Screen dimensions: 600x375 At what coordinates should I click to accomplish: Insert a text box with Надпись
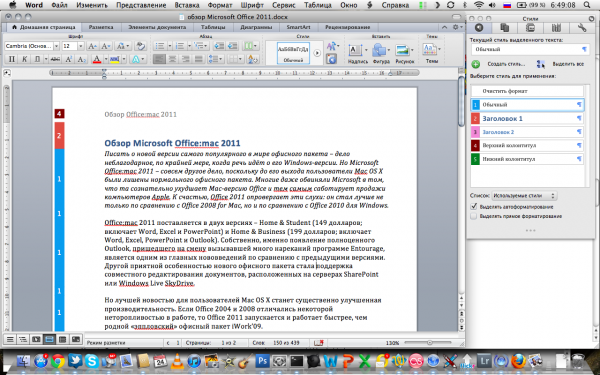(x=357, y=53)
